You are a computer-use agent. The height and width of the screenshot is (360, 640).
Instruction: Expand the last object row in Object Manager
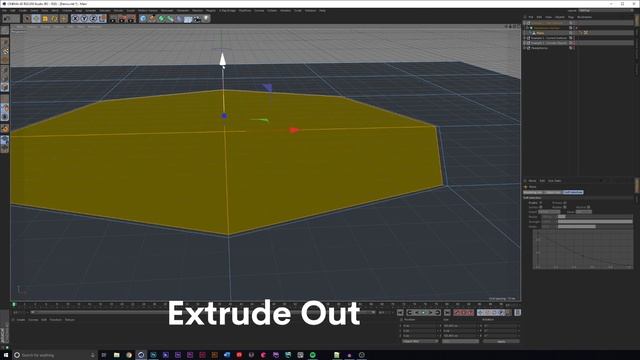(525, 48)
